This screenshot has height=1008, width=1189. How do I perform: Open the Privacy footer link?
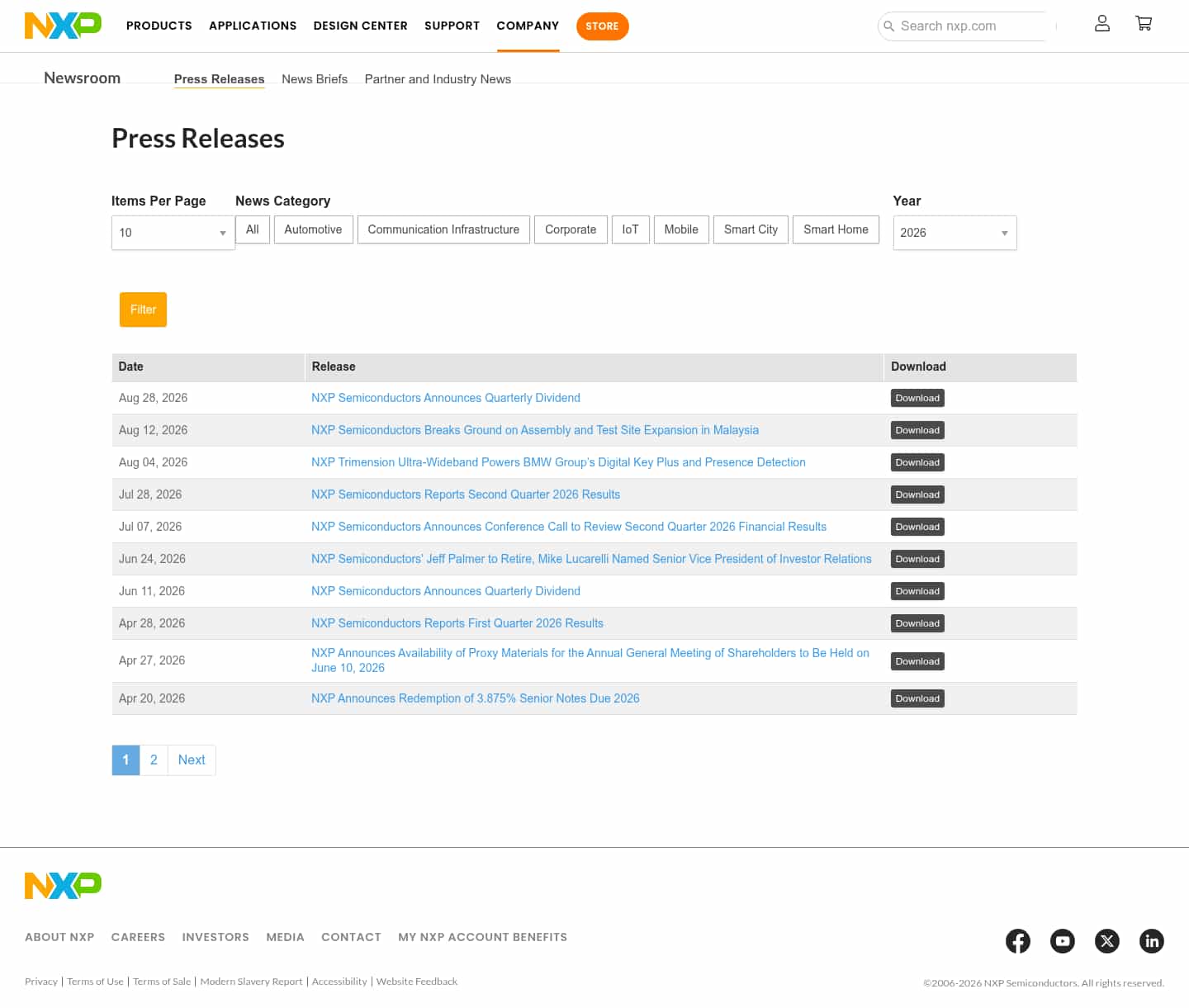(x=41, y=982)
